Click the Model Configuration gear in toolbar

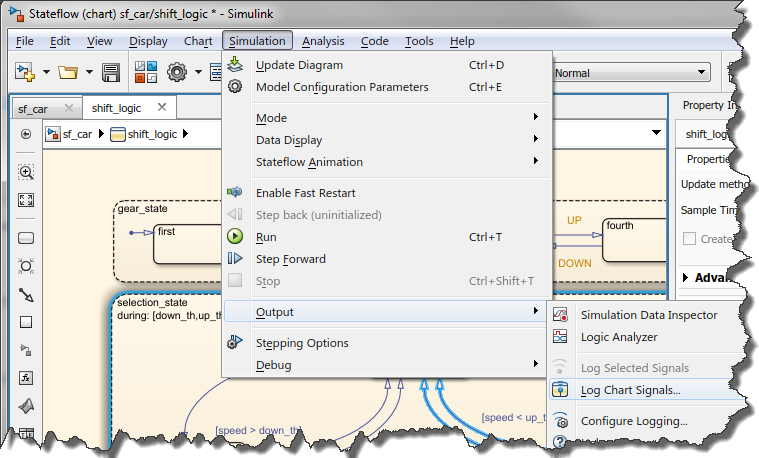click(x=178, y=73)
